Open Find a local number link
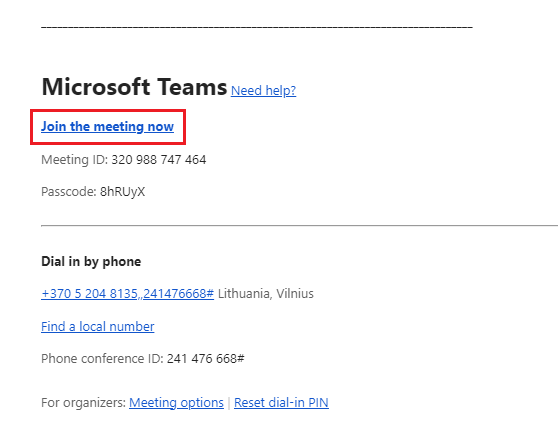 [98, 326]
